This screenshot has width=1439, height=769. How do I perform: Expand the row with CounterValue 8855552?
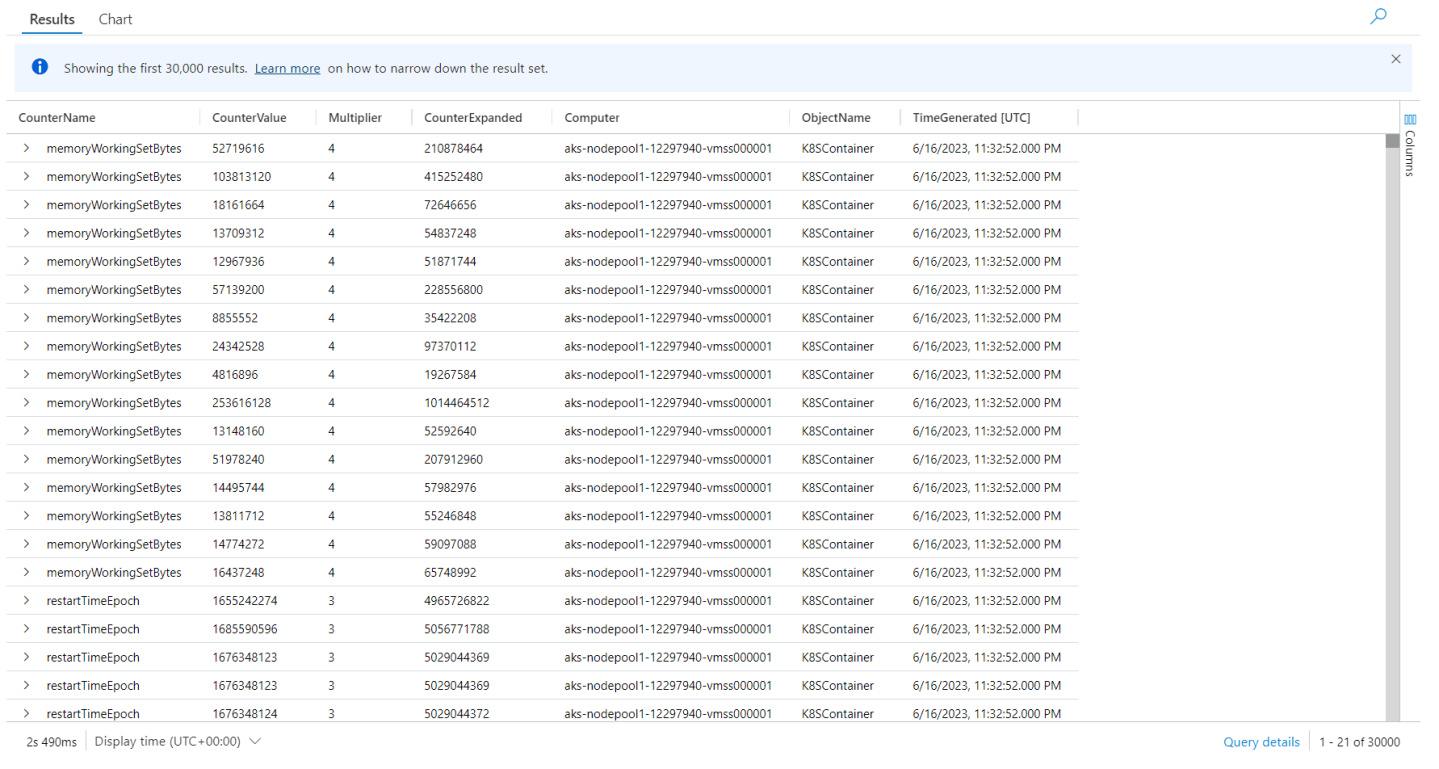point(26,318)
